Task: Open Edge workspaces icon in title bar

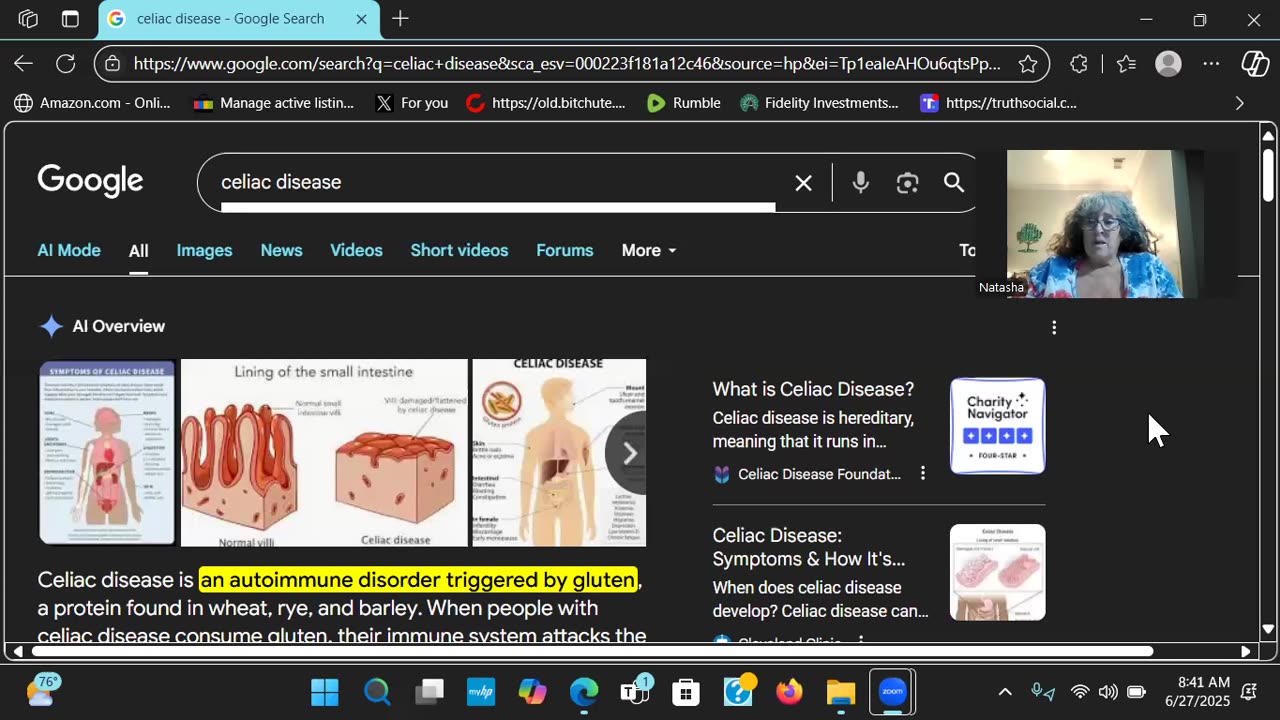Action: click(x=28, y=19)
